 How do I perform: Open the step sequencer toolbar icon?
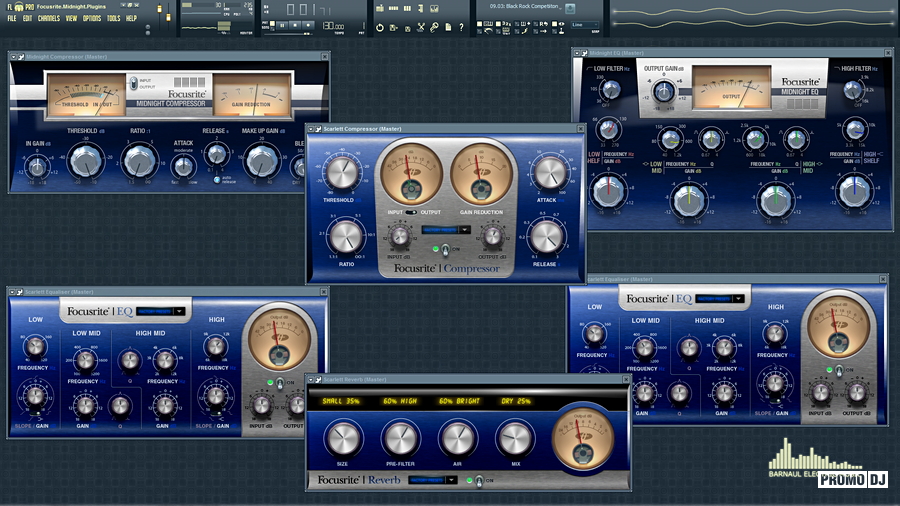[x=393, y=9]
